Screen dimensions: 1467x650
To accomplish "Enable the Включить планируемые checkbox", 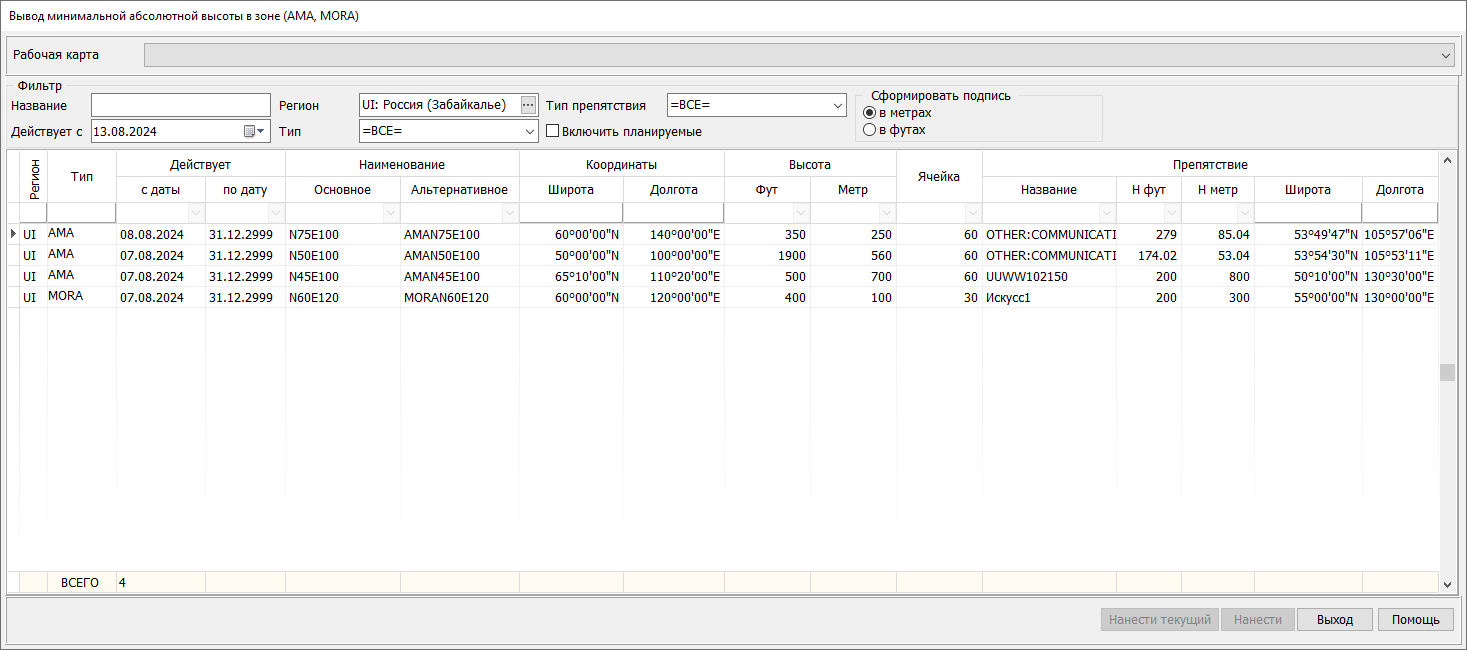I will pyautogui.click(x=552, y=131).
